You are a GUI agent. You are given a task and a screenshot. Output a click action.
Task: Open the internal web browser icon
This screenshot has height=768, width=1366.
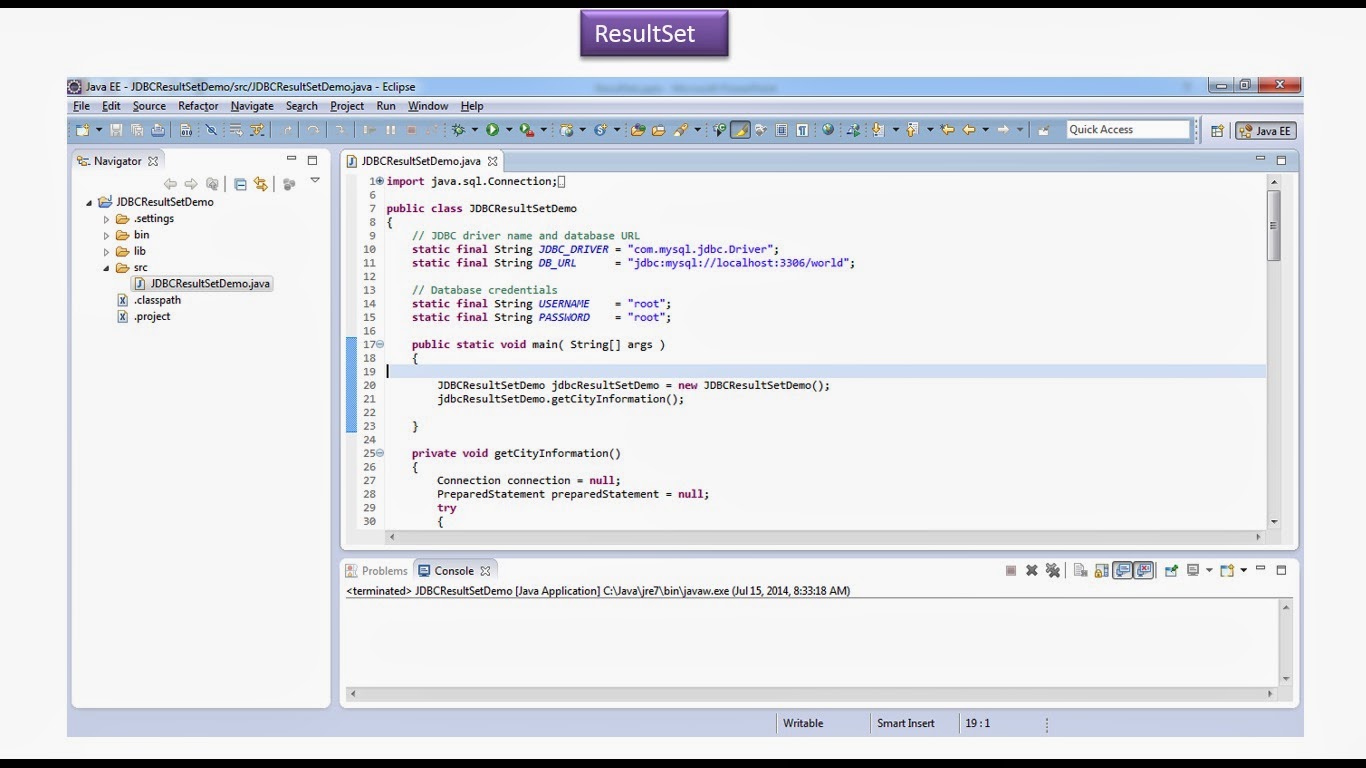point(828,130)
